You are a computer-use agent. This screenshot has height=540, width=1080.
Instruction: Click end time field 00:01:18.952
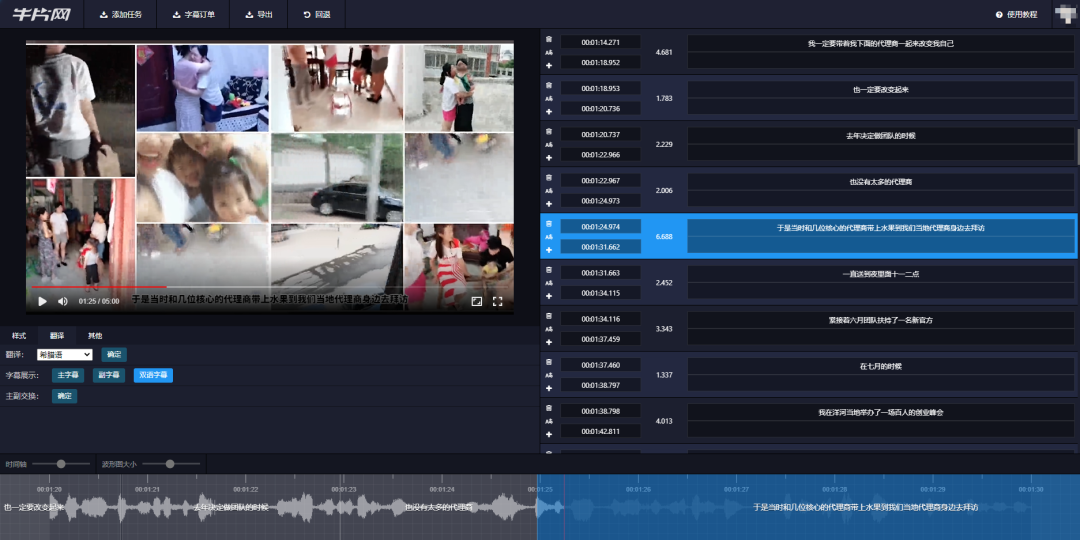[x=601, y=62]
